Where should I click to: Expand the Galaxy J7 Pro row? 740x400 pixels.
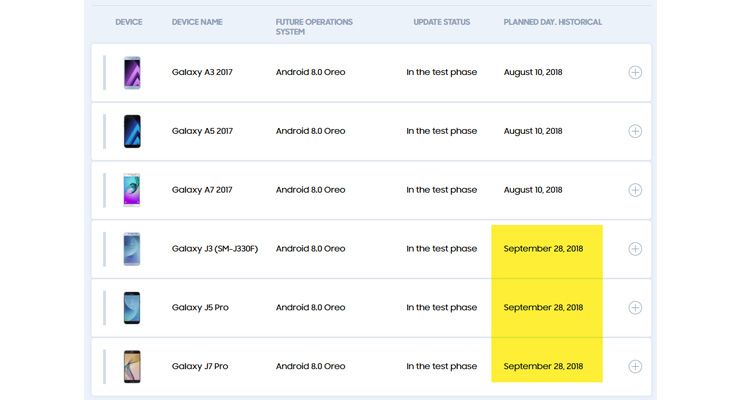tap(635, 367)
